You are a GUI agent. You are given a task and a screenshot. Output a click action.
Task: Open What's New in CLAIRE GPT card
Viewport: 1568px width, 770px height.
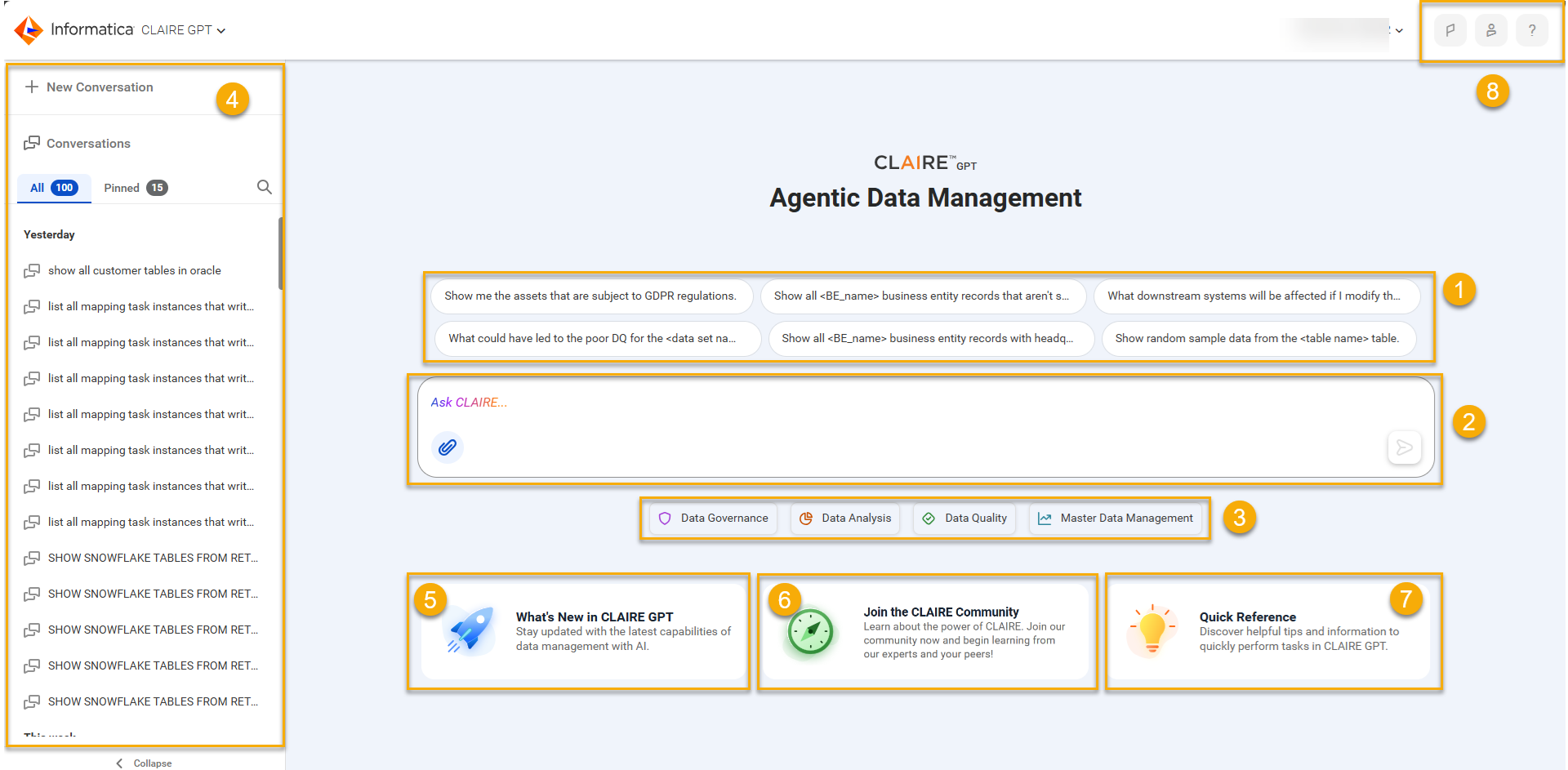(583, 631)
